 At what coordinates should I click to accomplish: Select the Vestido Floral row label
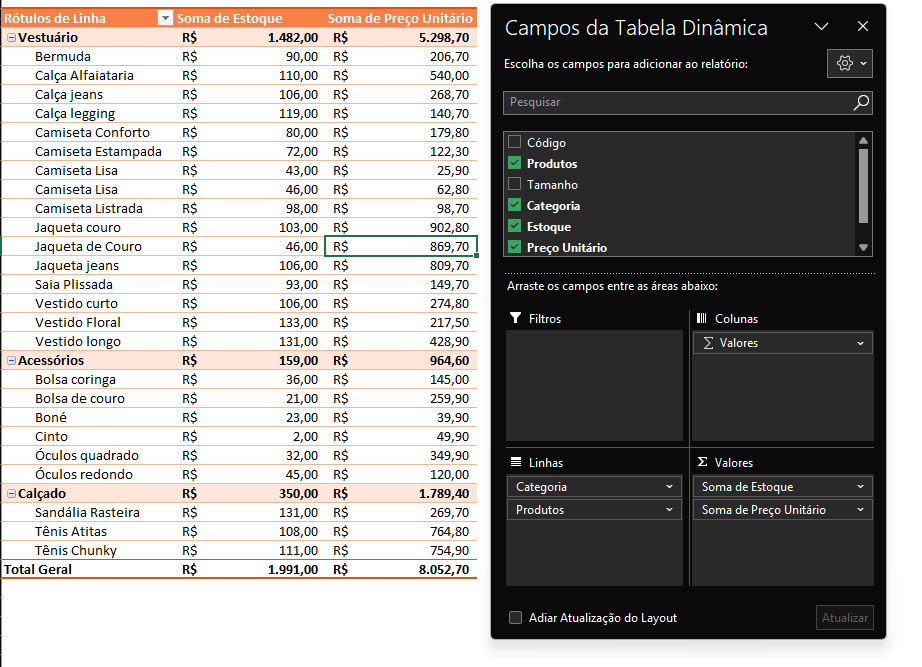click(x=78, y=322)
